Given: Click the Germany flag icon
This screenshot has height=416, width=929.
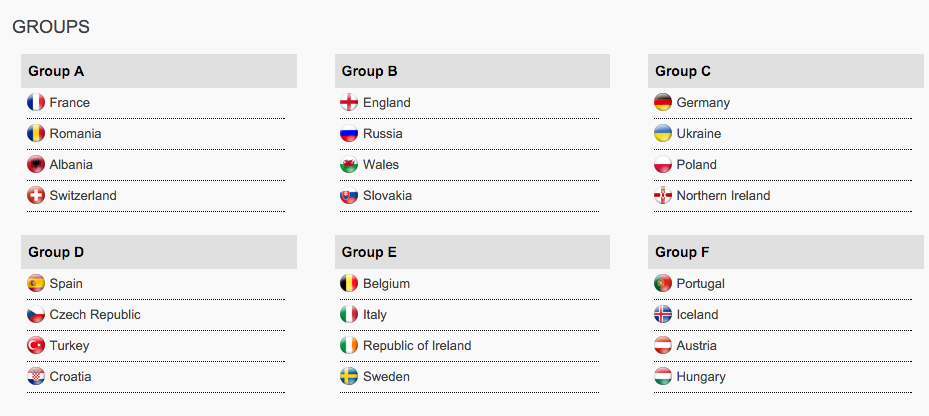Looking at the screenshot, I should coord(662,103).
